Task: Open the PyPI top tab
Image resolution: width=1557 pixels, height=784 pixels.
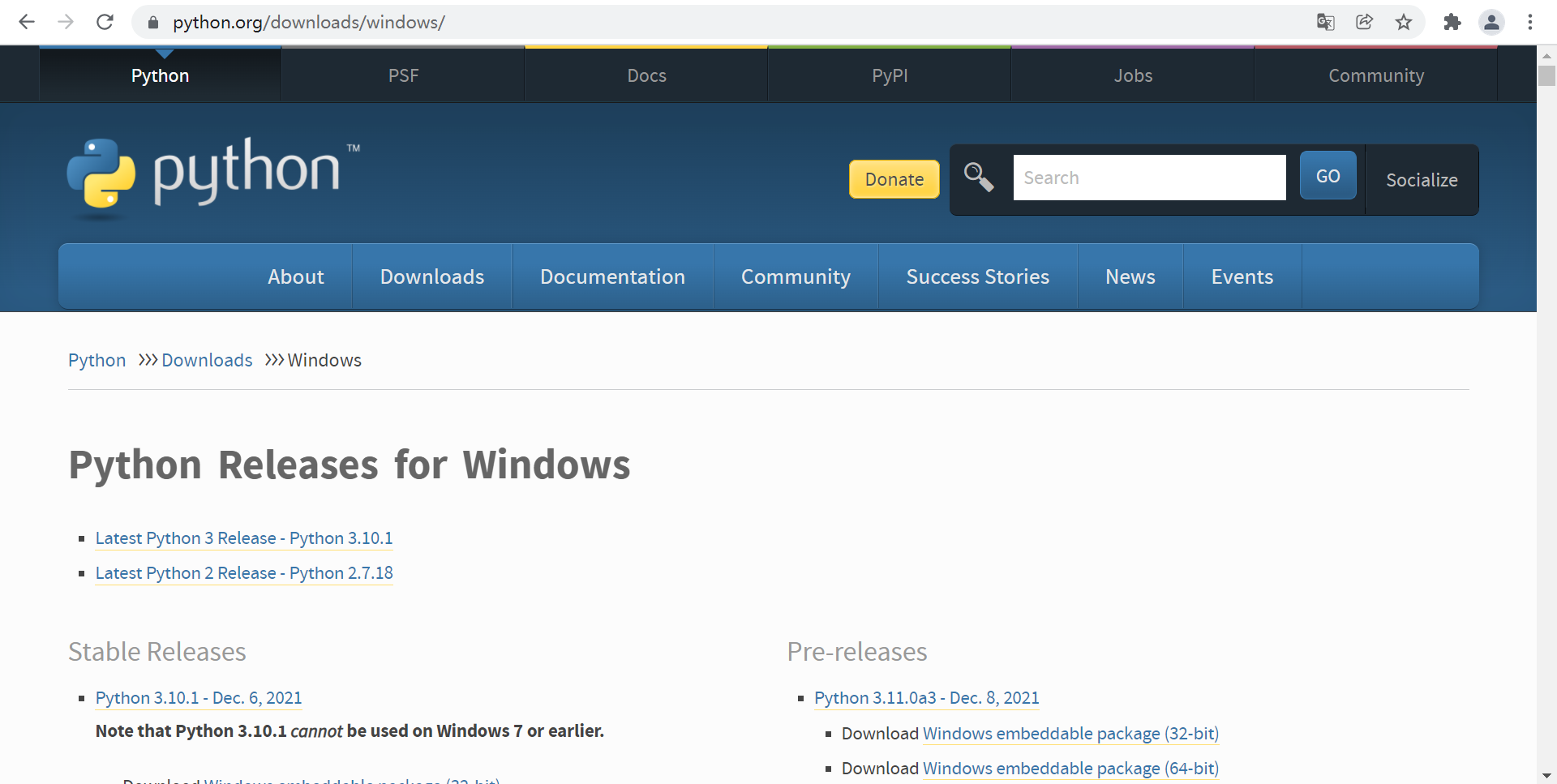Action: (890, 75)
